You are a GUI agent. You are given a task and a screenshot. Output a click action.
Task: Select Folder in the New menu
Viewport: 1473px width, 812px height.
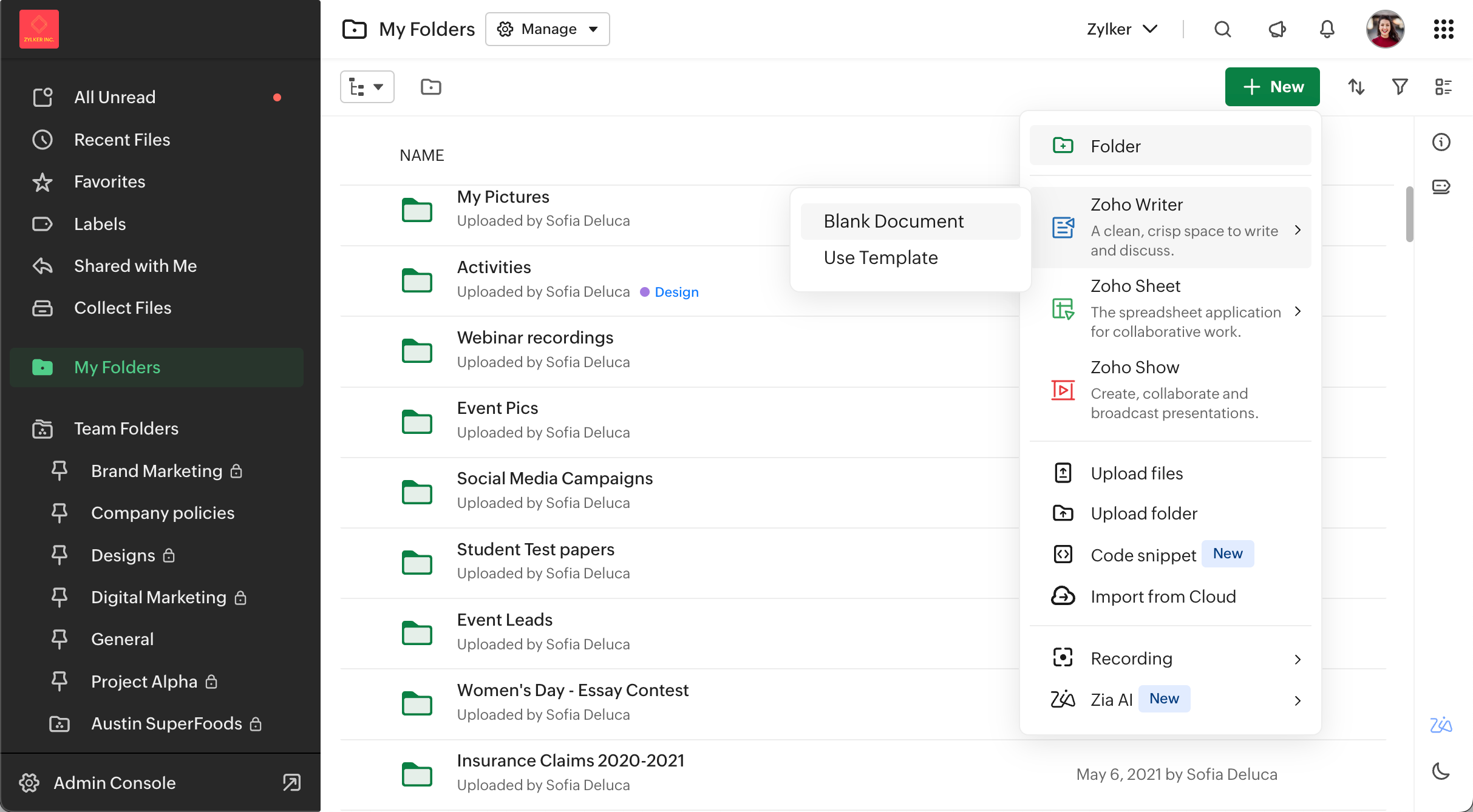pos(1170,146)
